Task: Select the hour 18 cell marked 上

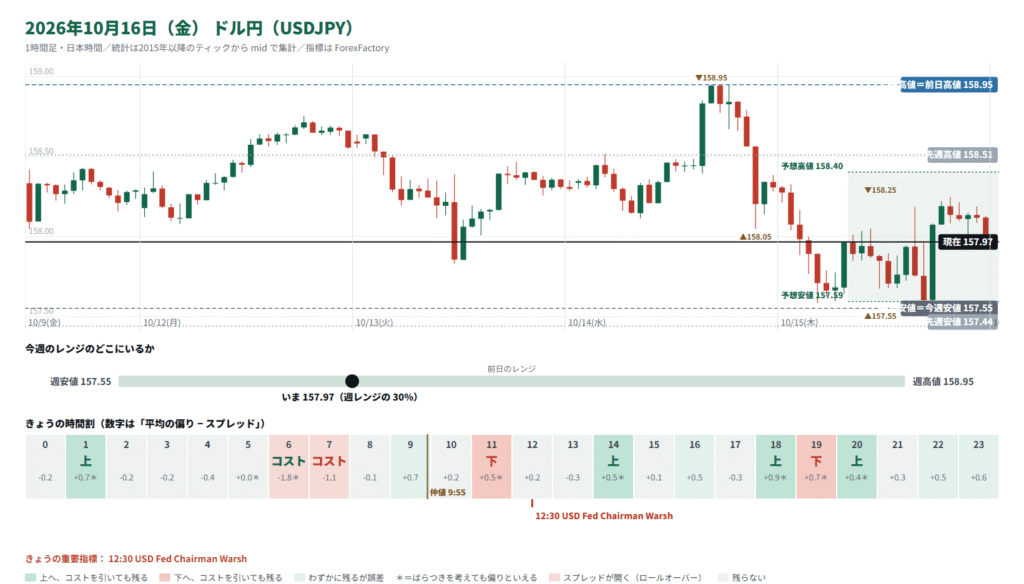Action: click(x=776, y=466)
